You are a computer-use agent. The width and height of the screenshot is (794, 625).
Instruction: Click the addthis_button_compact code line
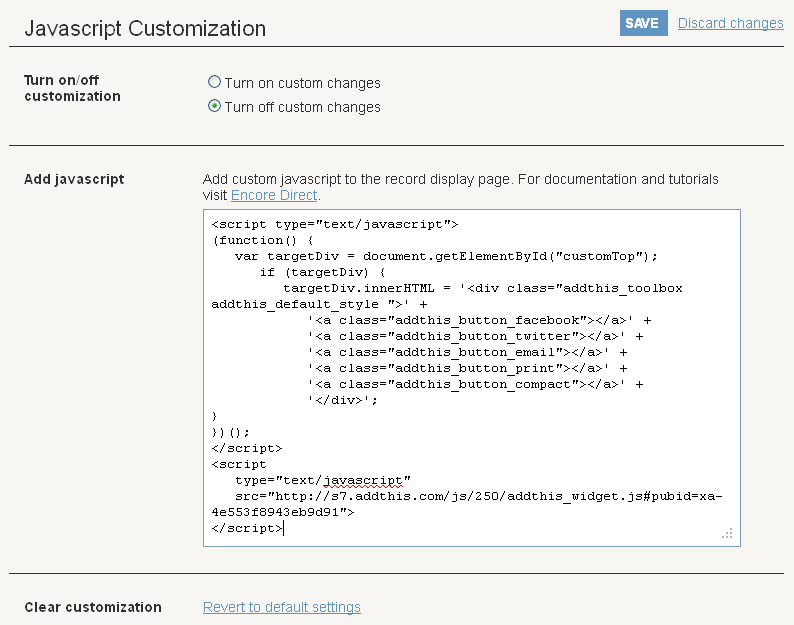[x=475, y=384]
